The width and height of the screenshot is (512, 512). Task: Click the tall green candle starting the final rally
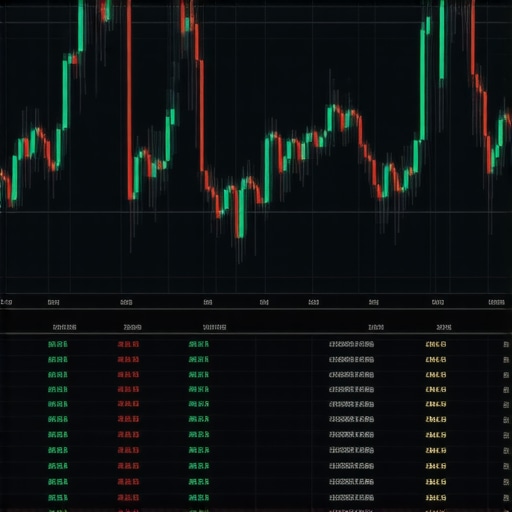(x=423, y=85)
